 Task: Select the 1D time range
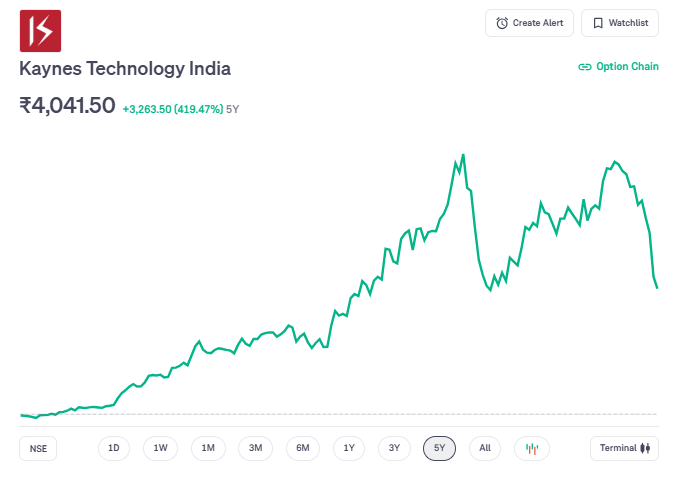tap(114, 448)
